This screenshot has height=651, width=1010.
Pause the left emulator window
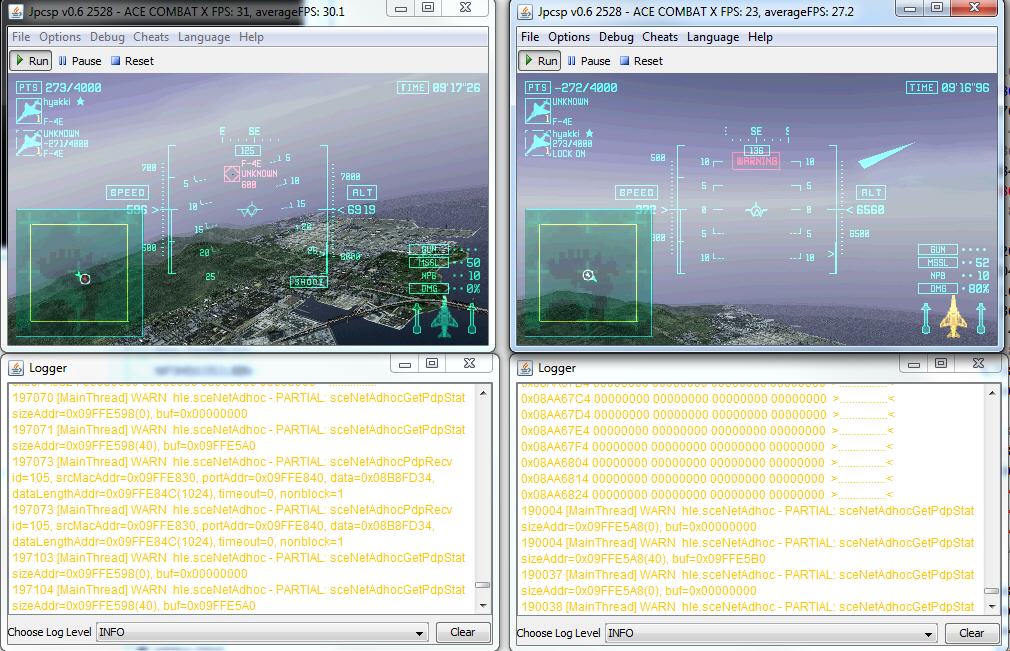80,61
